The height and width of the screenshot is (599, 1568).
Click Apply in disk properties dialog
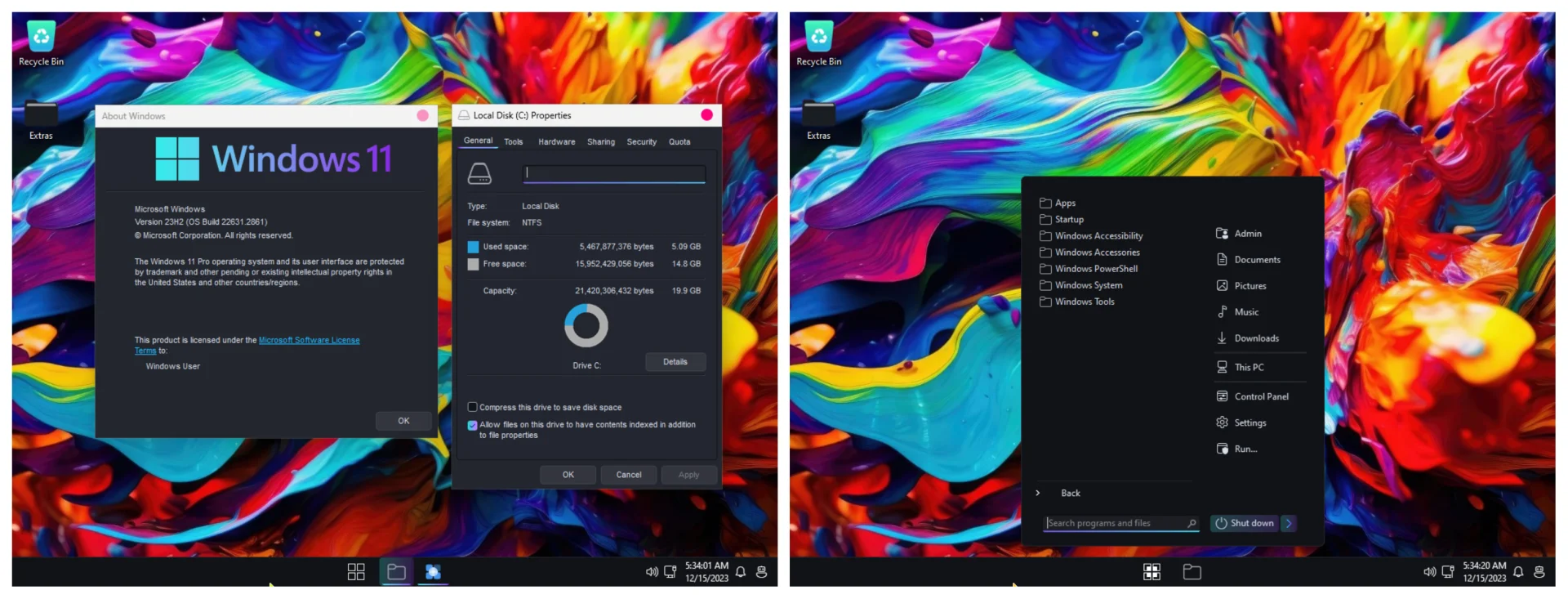pos(688,475)
